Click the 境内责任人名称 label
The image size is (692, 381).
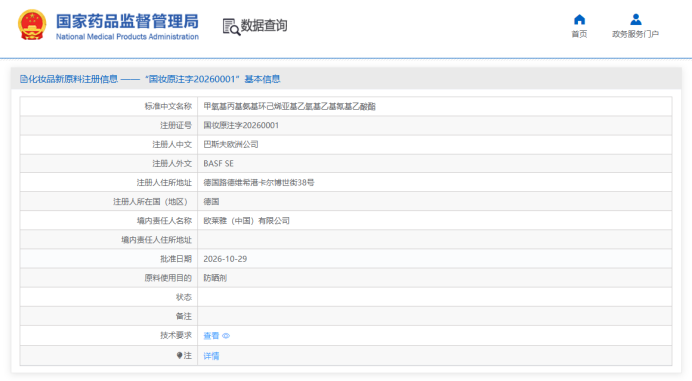coord(164,221)
